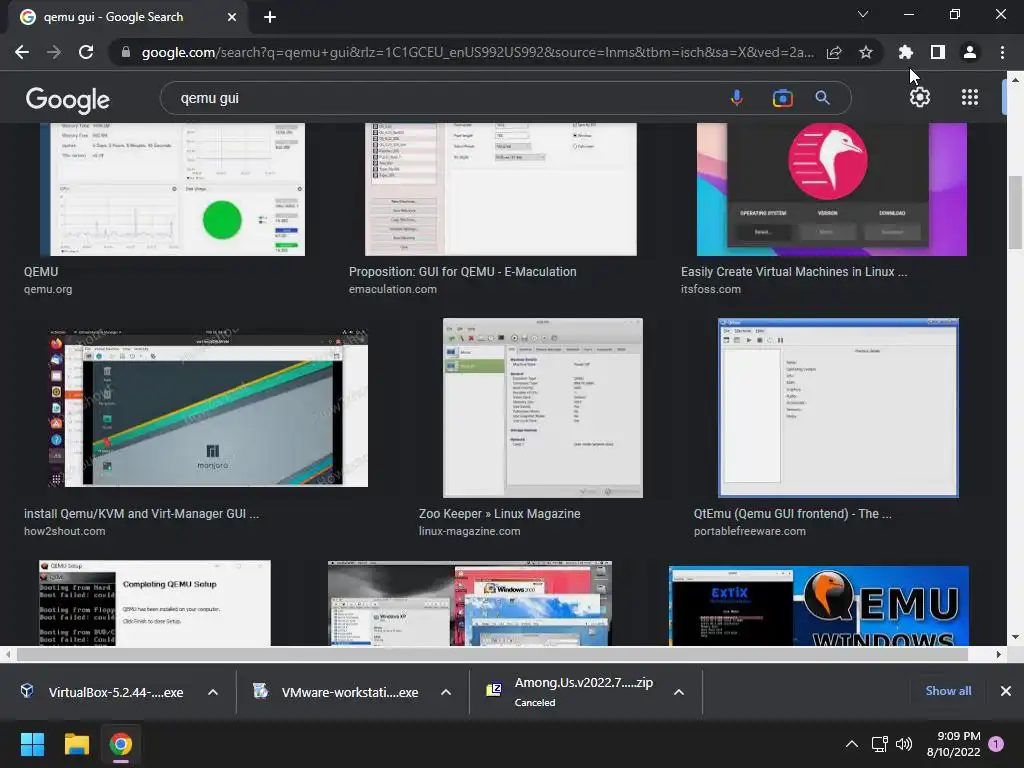Visit how2shout.com source link

65,532
